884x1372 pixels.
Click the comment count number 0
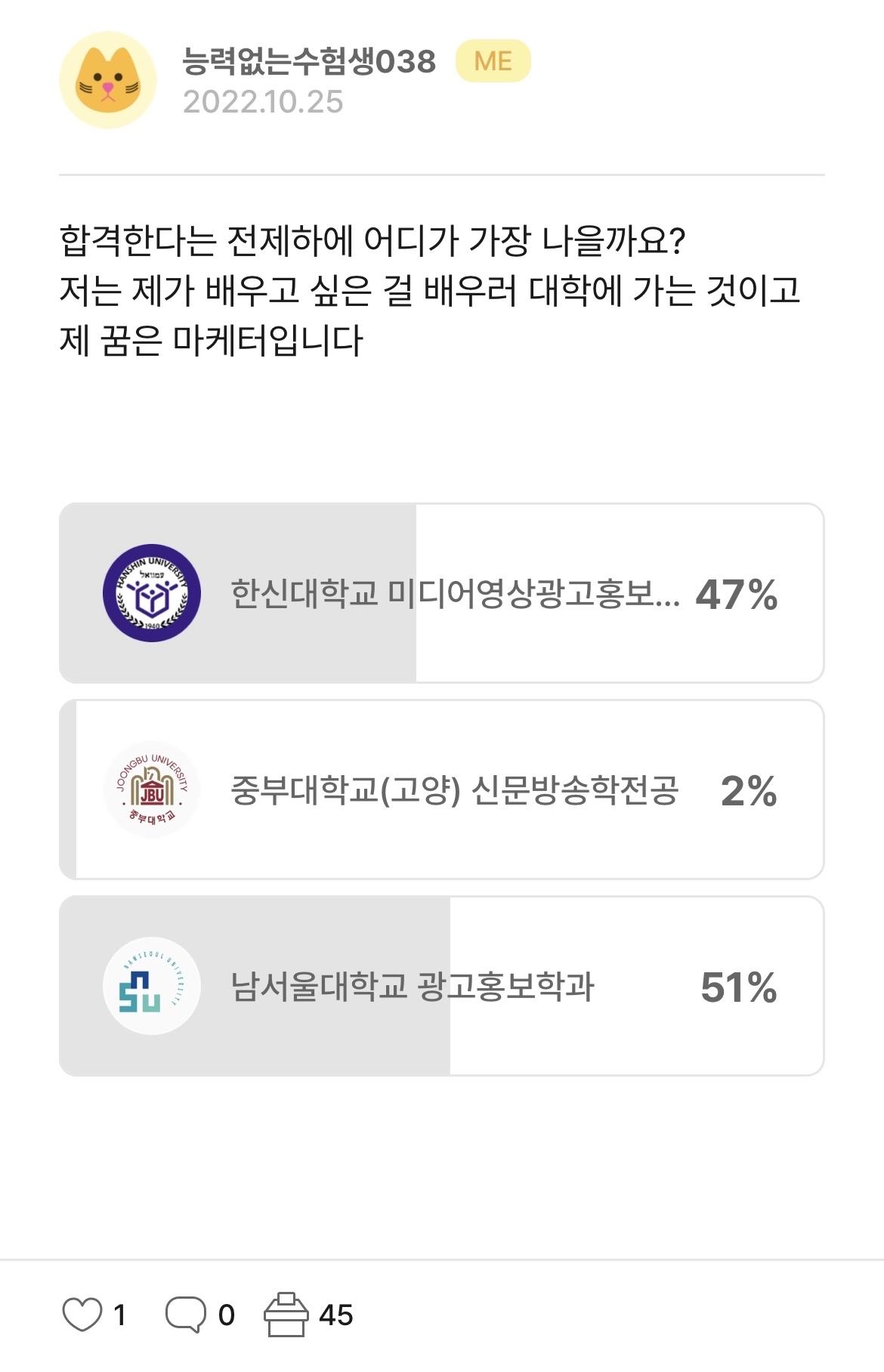pos(226,1315)
